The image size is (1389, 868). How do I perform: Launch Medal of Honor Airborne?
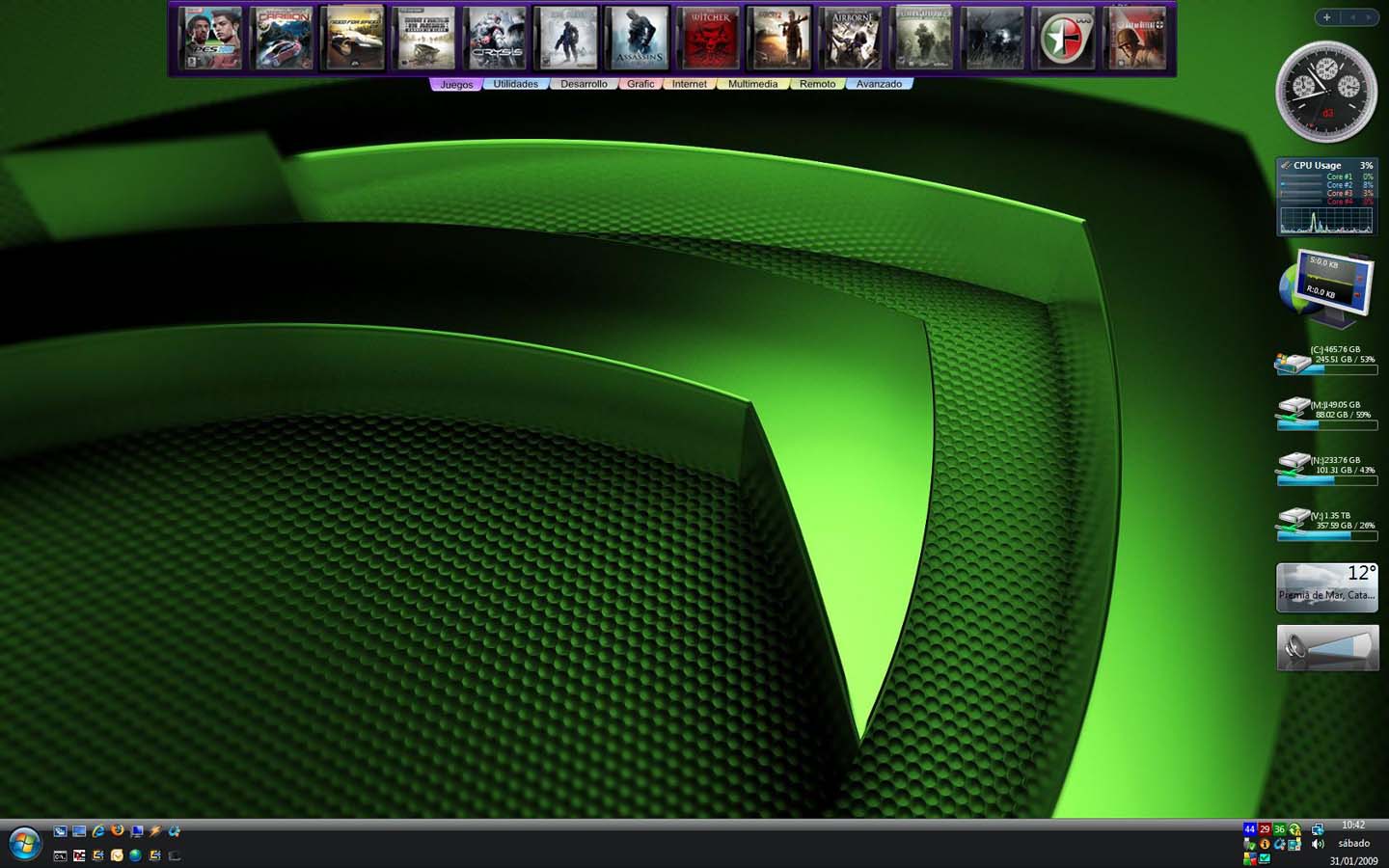tap(852, 39)
